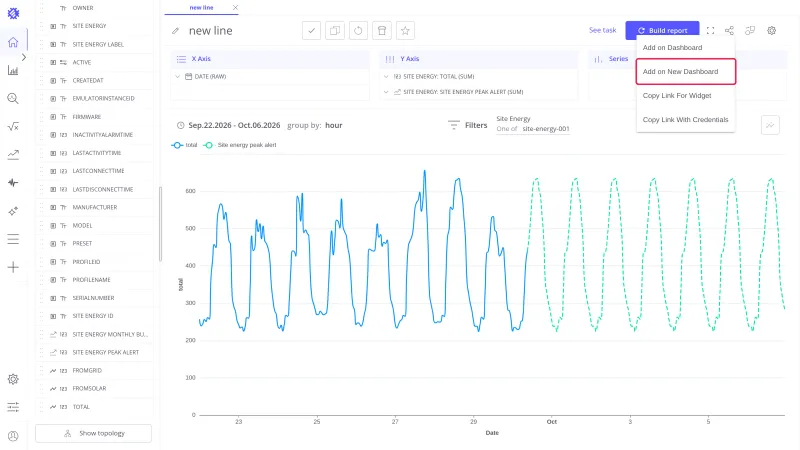Open the anomaly pulse waveform icon
This screenshot has height=450, width=800.
coord(13,183)
